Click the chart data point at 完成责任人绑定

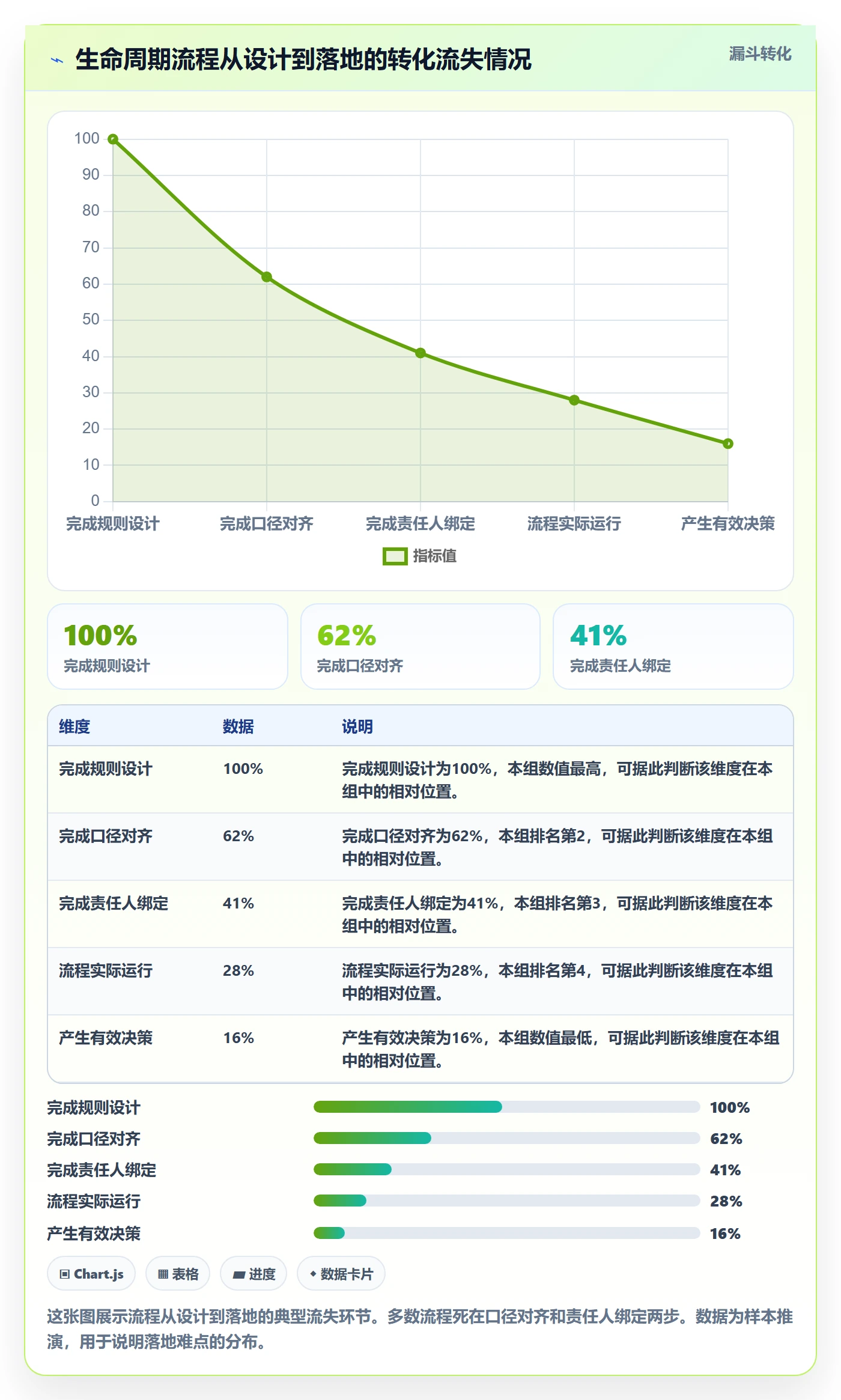[x=421, y=353]
